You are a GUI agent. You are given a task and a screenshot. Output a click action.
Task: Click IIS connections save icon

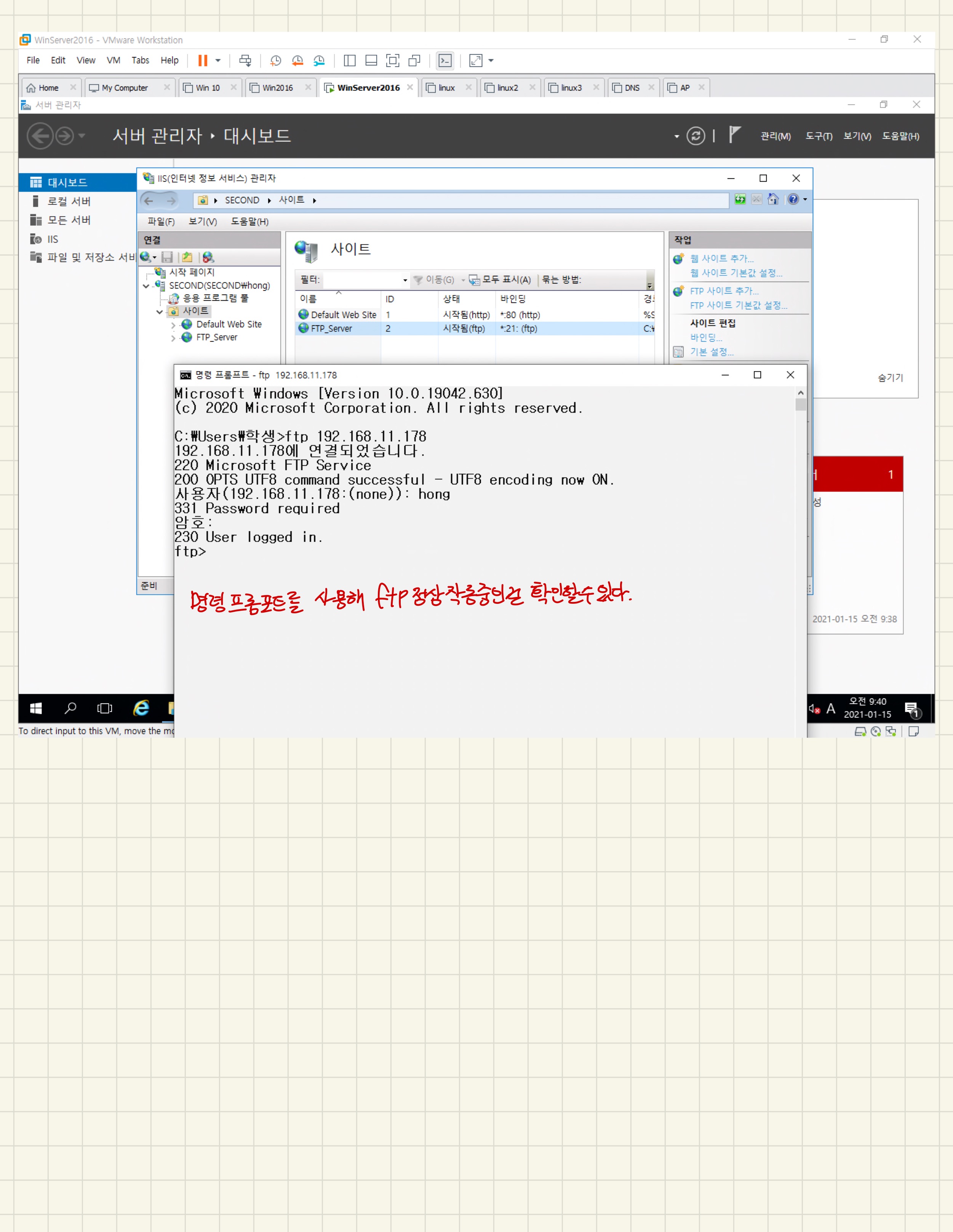coord(167,257)
